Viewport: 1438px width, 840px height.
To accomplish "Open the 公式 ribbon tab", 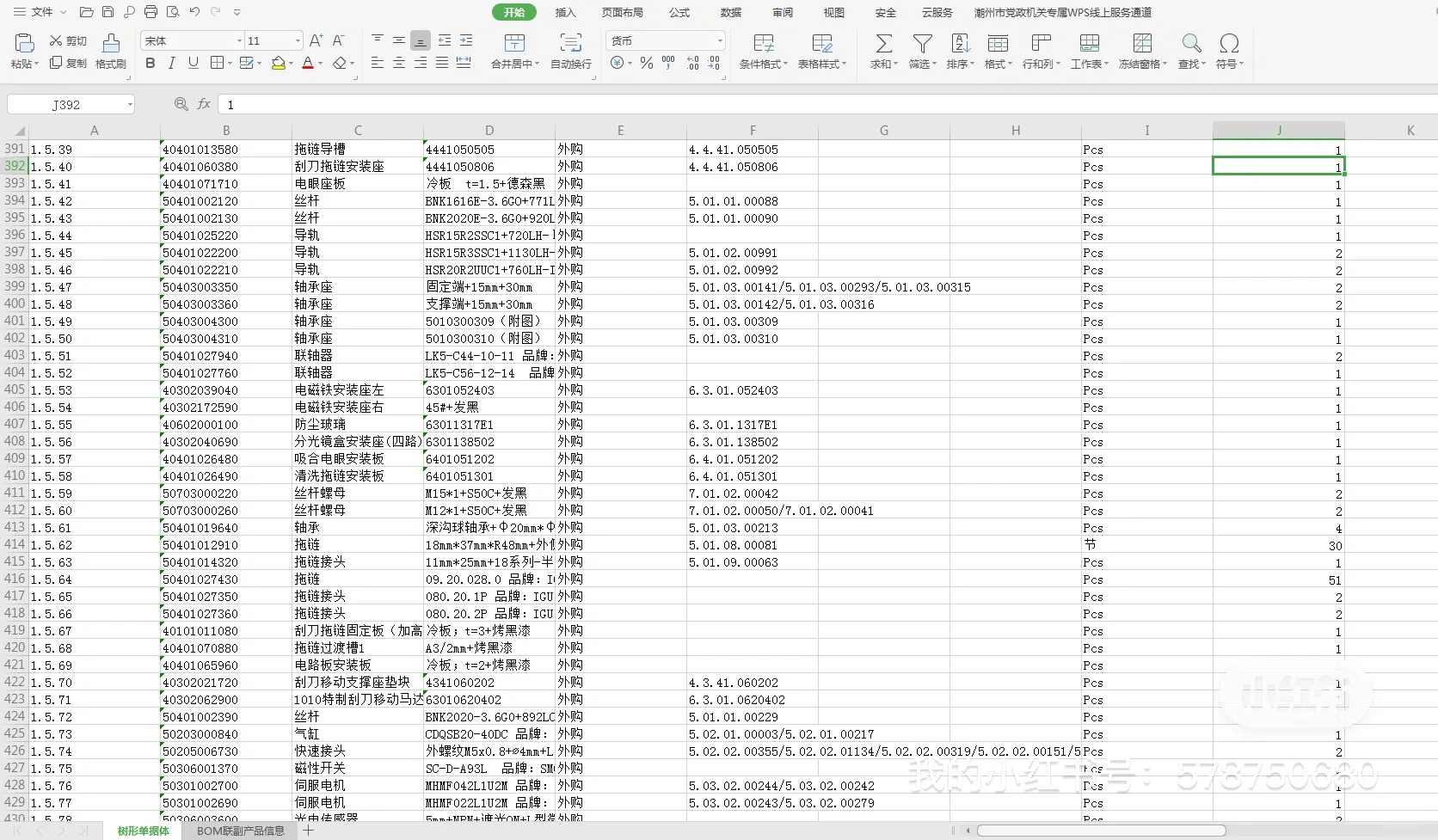I will [679, 12].
